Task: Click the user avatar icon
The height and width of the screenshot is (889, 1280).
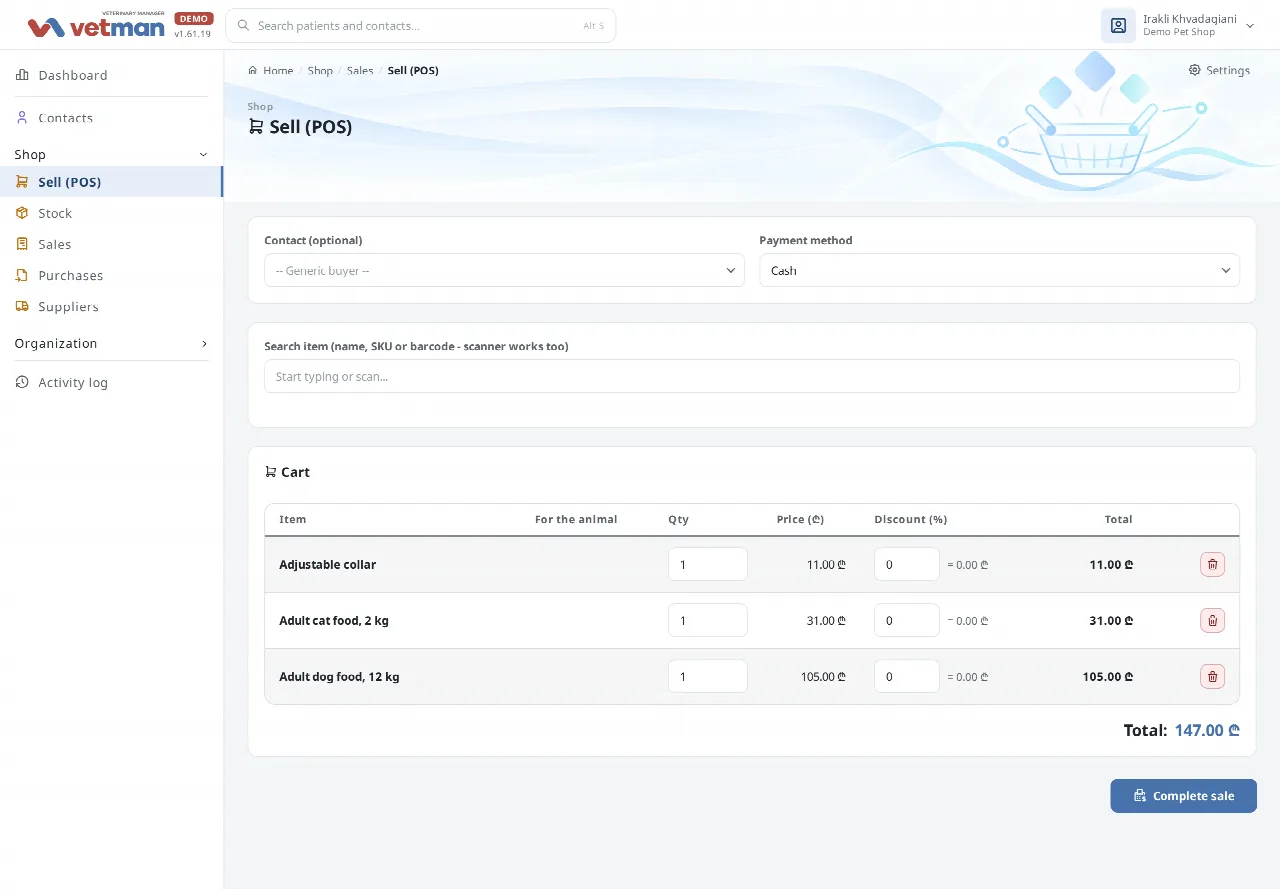Action: pyautogui.click(x=1118, y=25)
